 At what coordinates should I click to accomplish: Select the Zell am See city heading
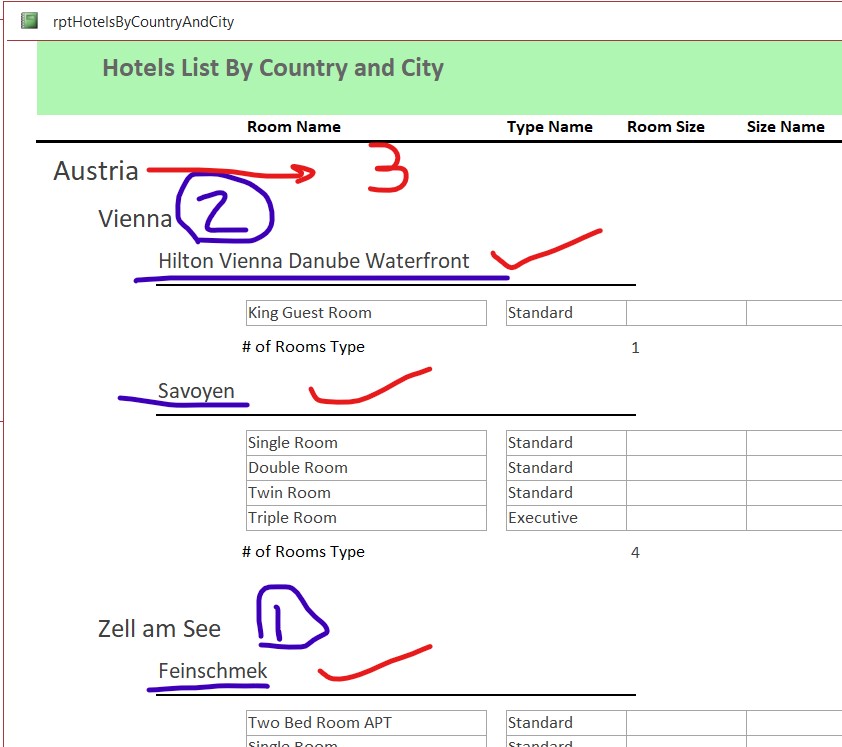tap(159, 629)
